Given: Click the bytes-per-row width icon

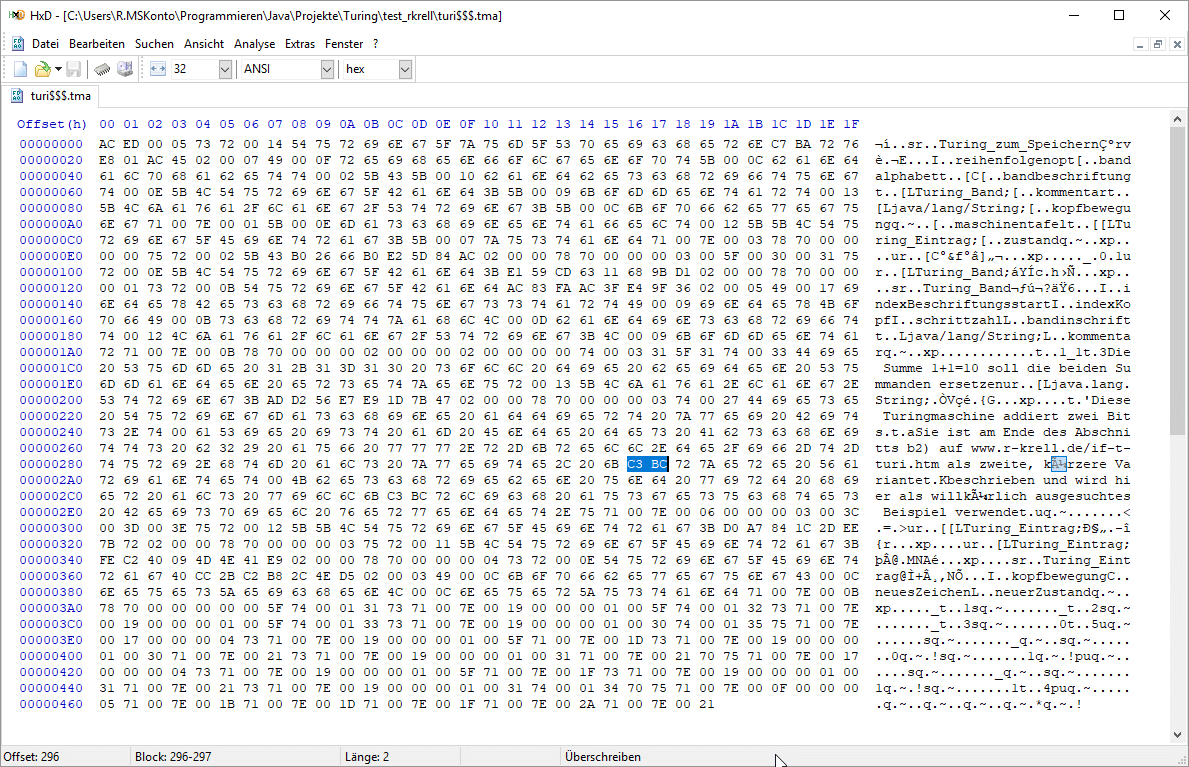Looking at the screenshot, I should 158,69.
